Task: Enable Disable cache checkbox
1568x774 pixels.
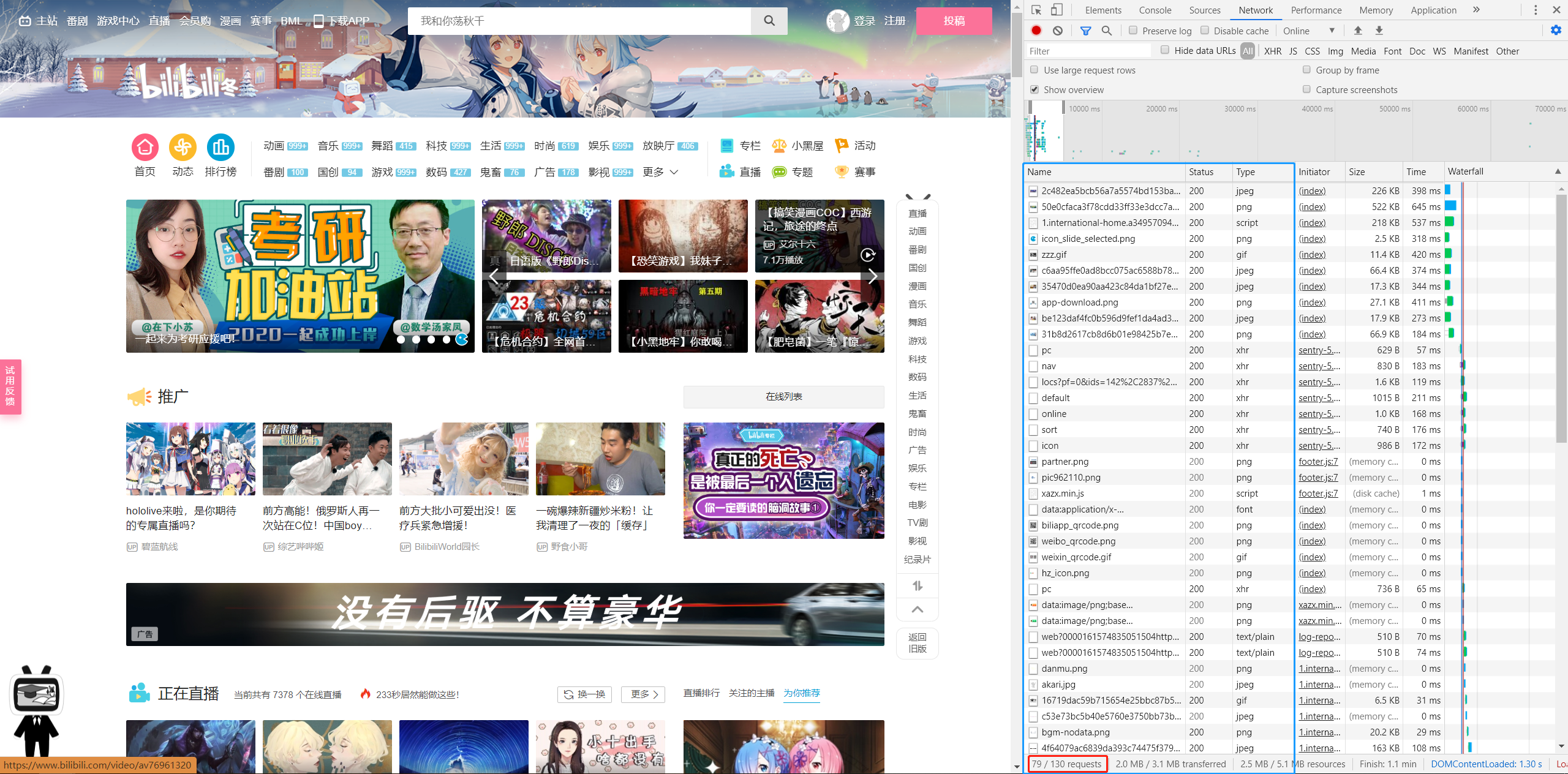Action: click(x=1205, y=30)
